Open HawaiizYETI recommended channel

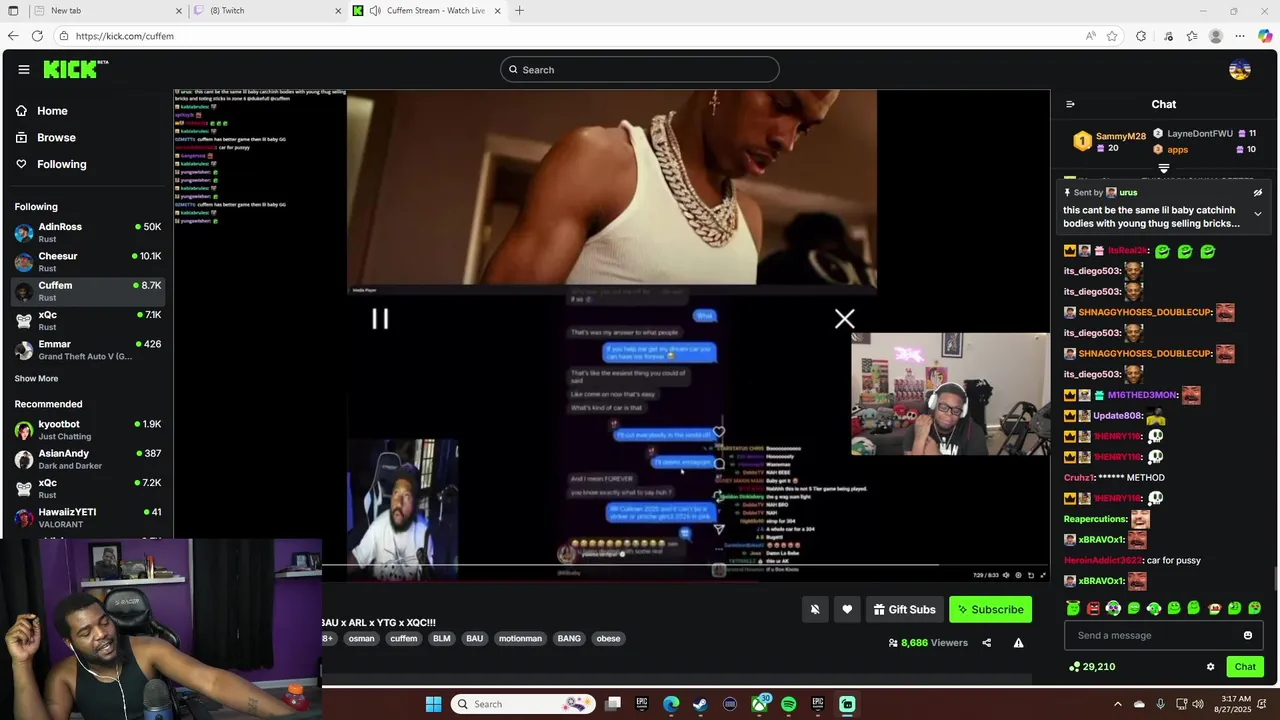point(88,518)
